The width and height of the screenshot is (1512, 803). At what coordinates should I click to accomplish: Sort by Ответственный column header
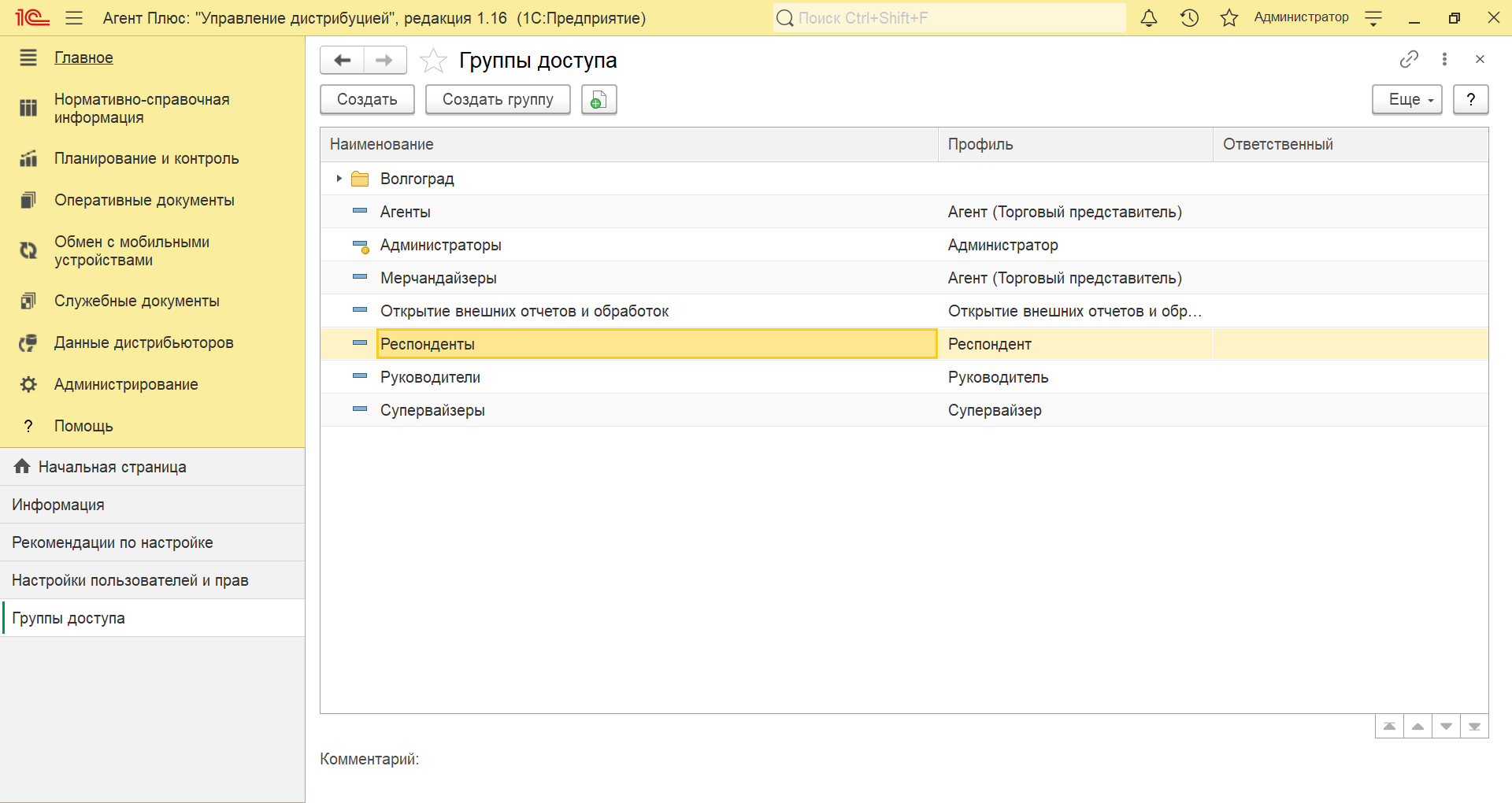[x=1351, y=144]
